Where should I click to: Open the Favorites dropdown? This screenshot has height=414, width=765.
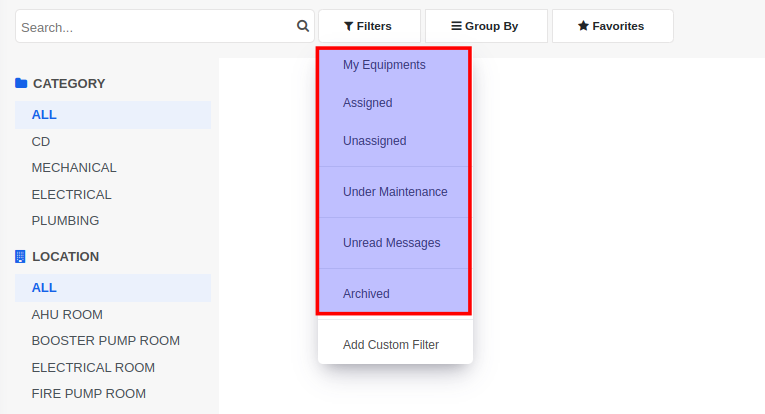pyautogui.click(x=612, y=26)
